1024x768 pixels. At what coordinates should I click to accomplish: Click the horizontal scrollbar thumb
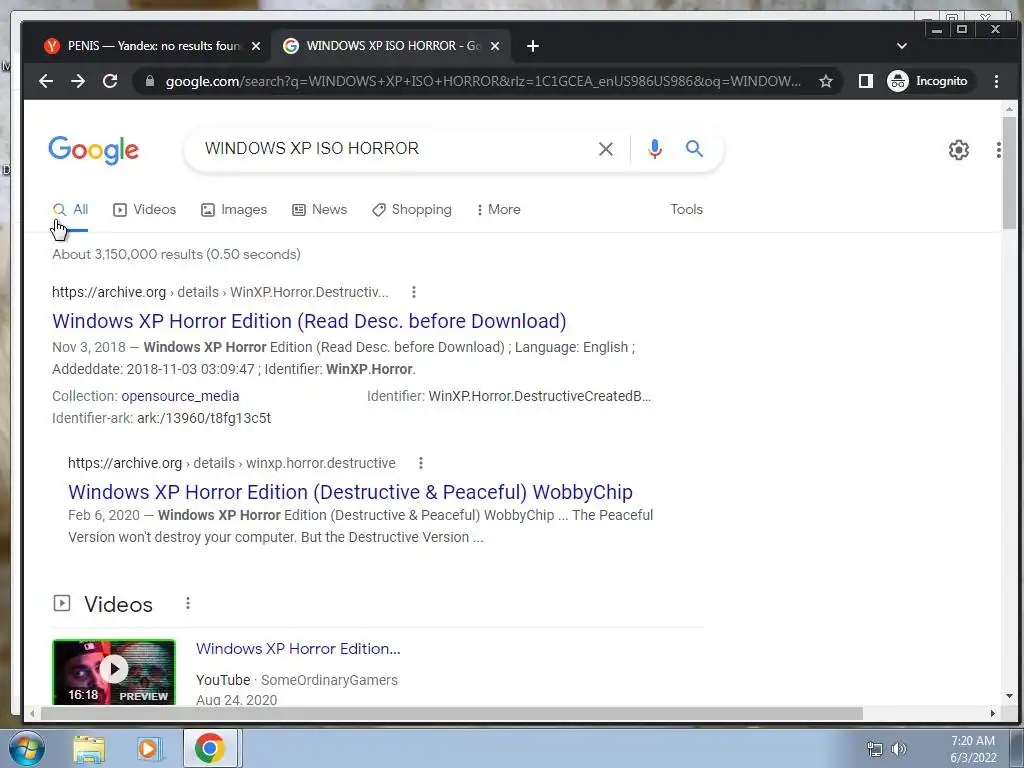click(452, 714)
